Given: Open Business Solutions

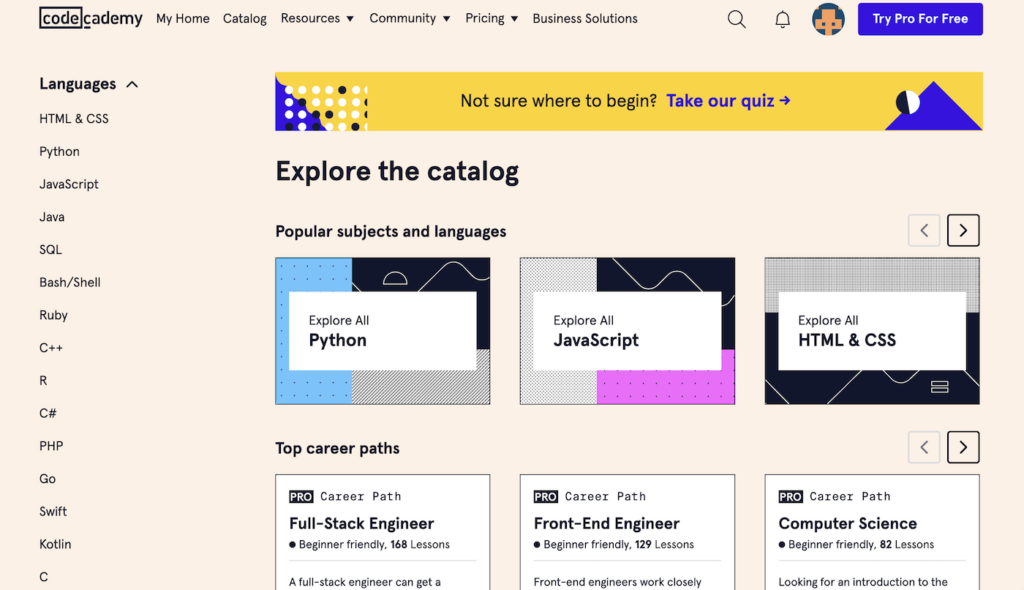Looking at the screenshot, I should click(585, 18).
